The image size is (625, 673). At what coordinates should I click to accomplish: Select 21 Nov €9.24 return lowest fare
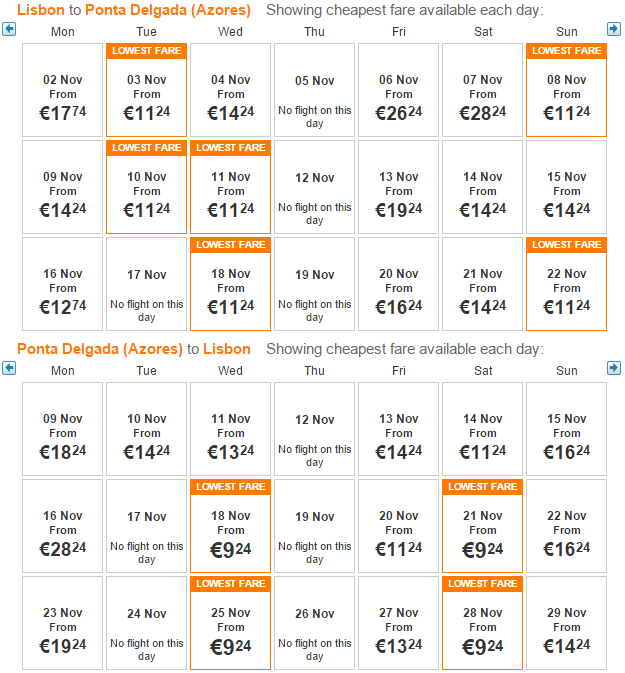482,526
